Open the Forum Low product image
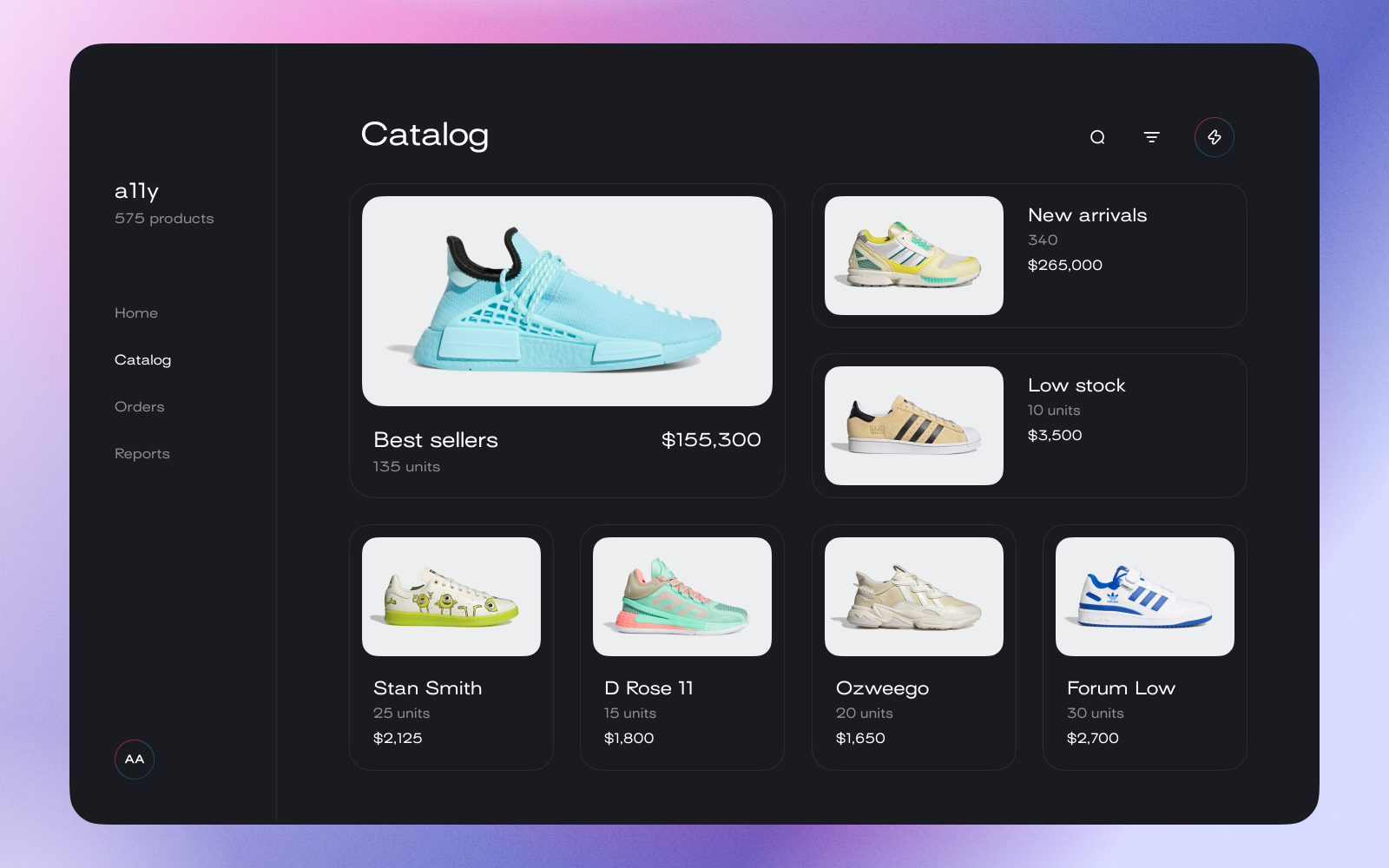Screen dimensions: 1389x868 click(x=1145, y=596)
